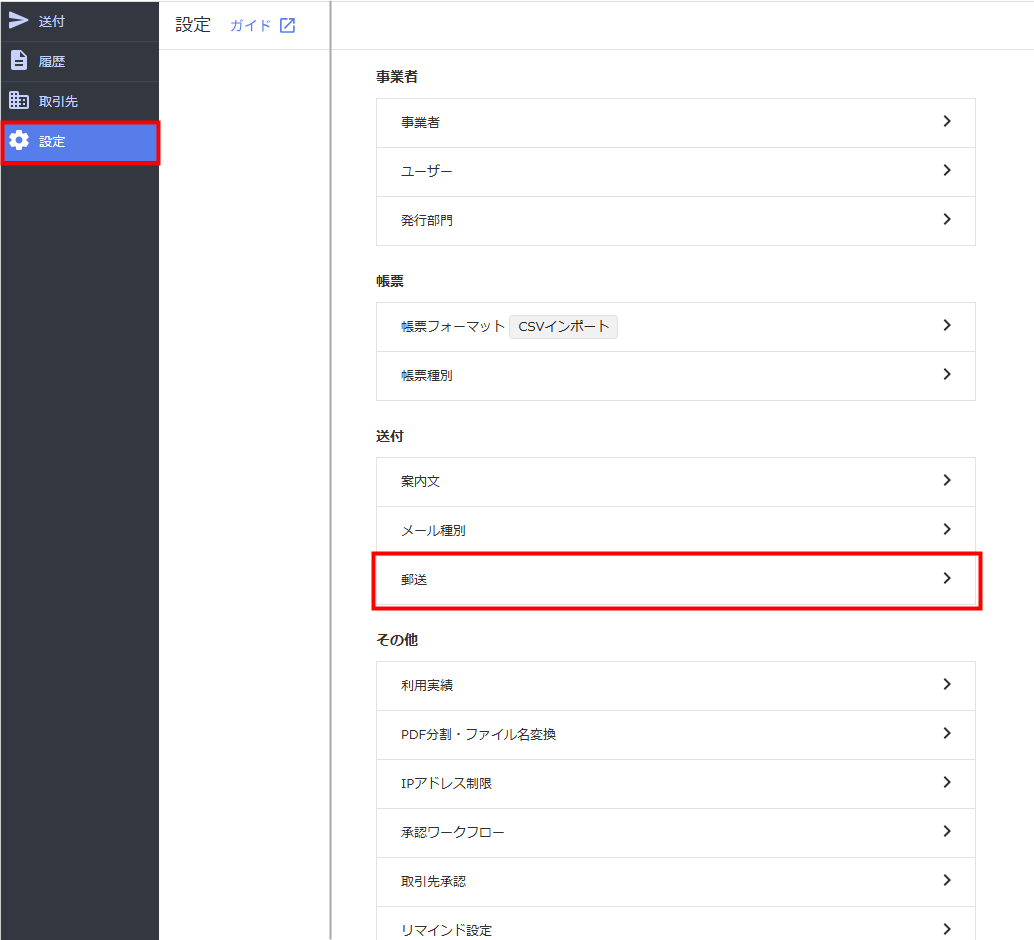Click the chevron on the 取引先承認 row
Image resolution: width=1034 pixels, height=940 pixels.
(x=947, y=881)
